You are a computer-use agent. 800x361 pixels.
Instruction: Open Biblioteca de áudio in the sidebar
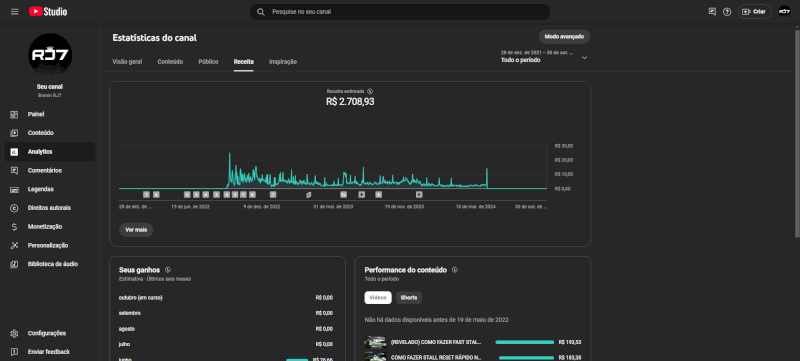coord(50,264)
